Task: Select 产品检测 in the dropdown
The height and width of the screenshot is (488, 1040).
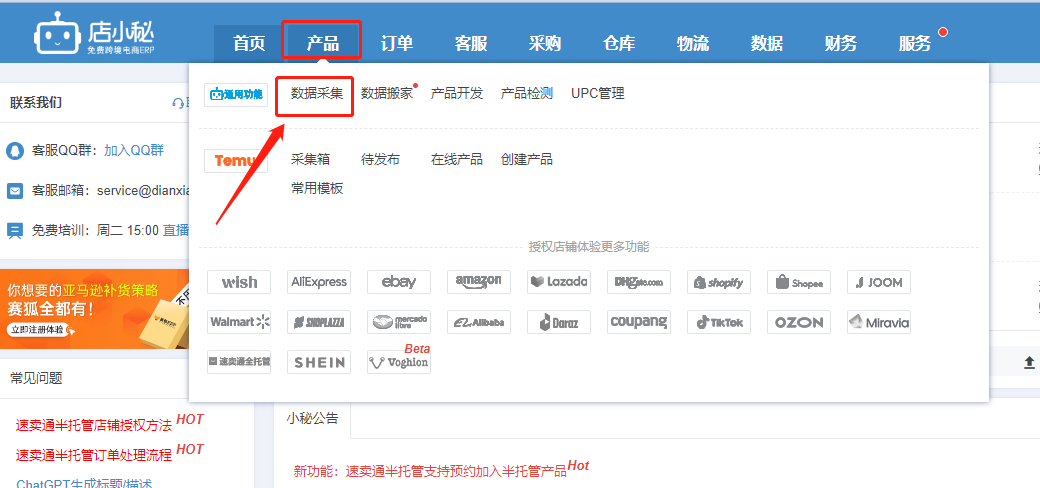Action: [527, 93]
